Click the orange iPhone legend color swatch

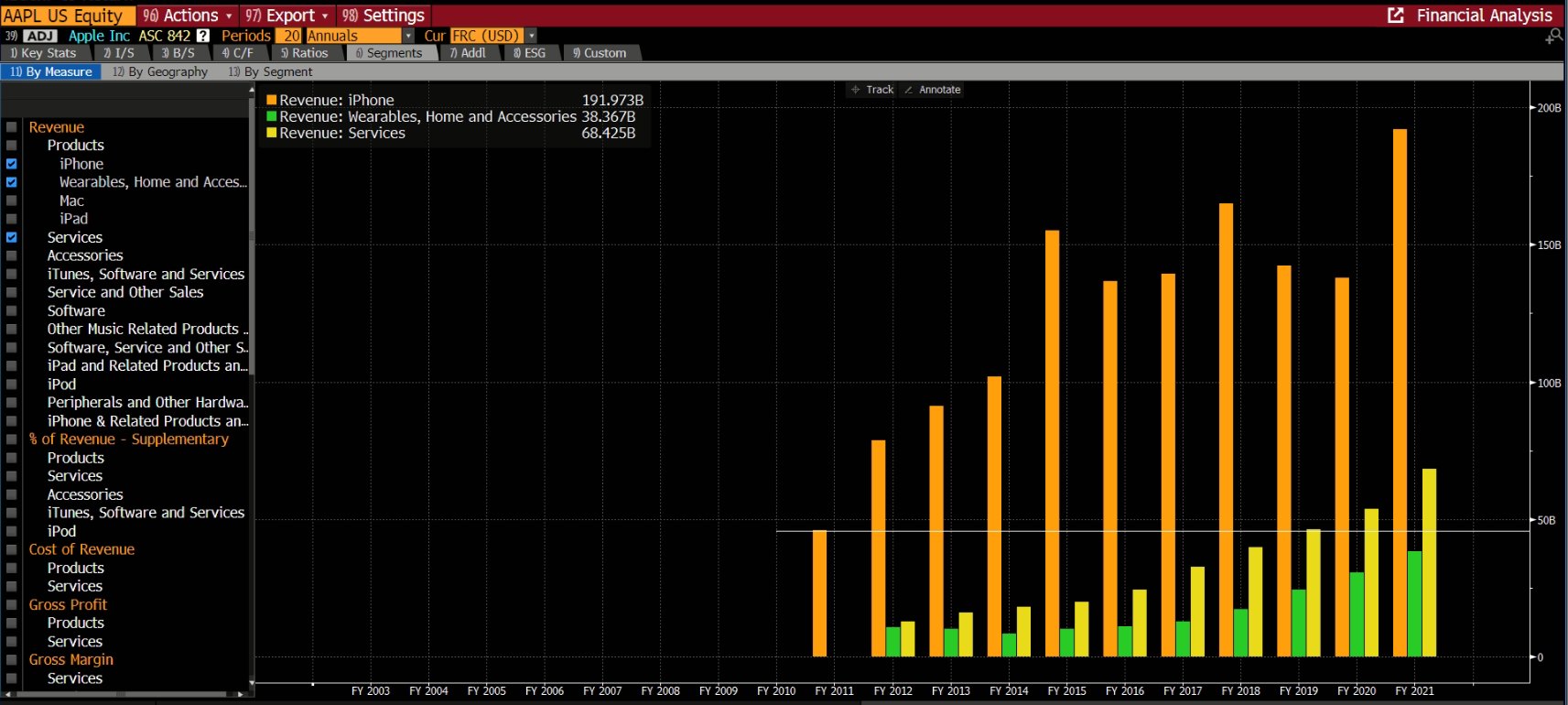pos(271,100)
